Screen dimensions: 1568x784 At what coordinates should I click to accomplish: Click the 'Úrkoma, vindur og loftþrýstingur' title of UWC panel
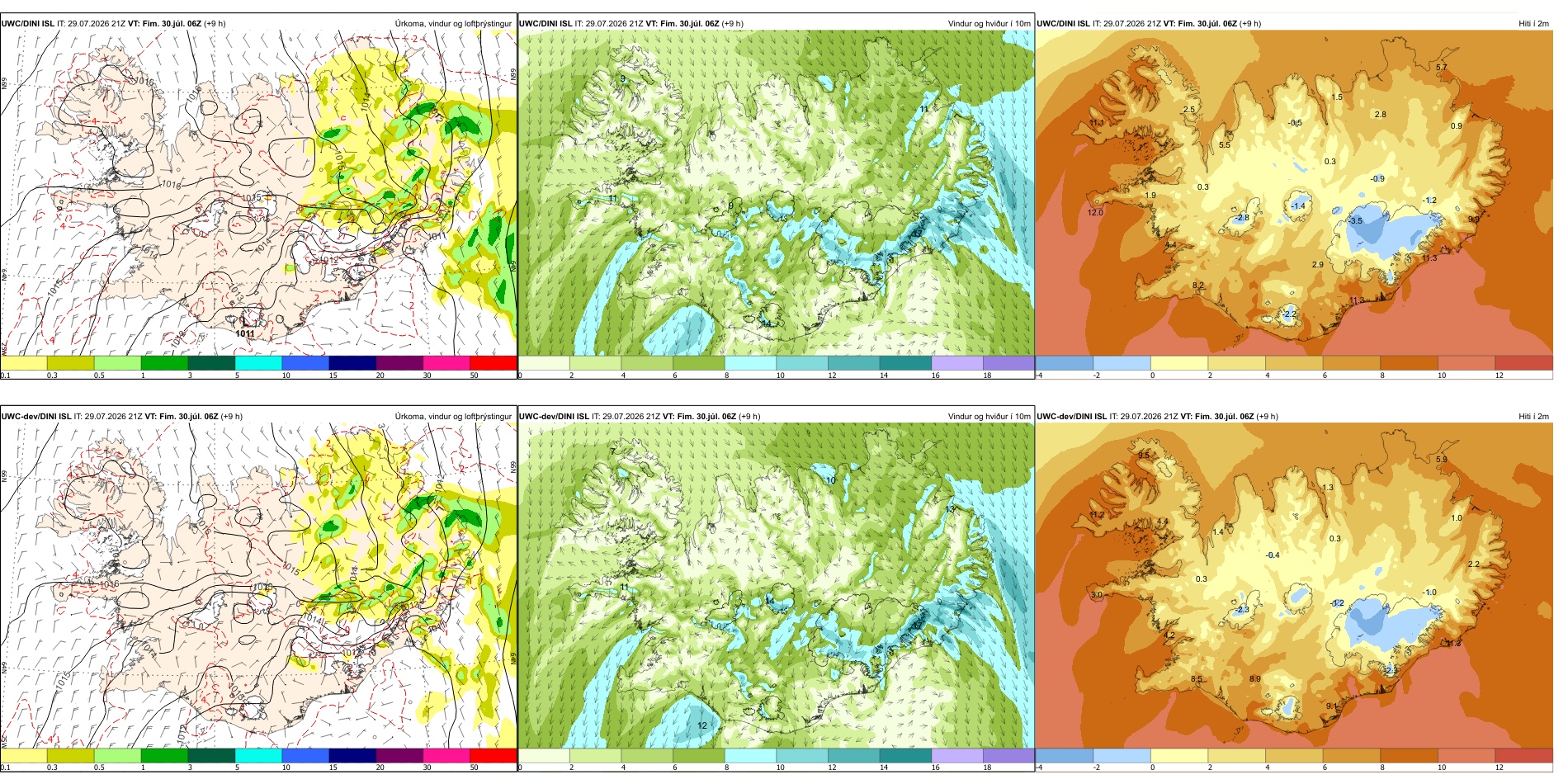[x=453, y=24]
